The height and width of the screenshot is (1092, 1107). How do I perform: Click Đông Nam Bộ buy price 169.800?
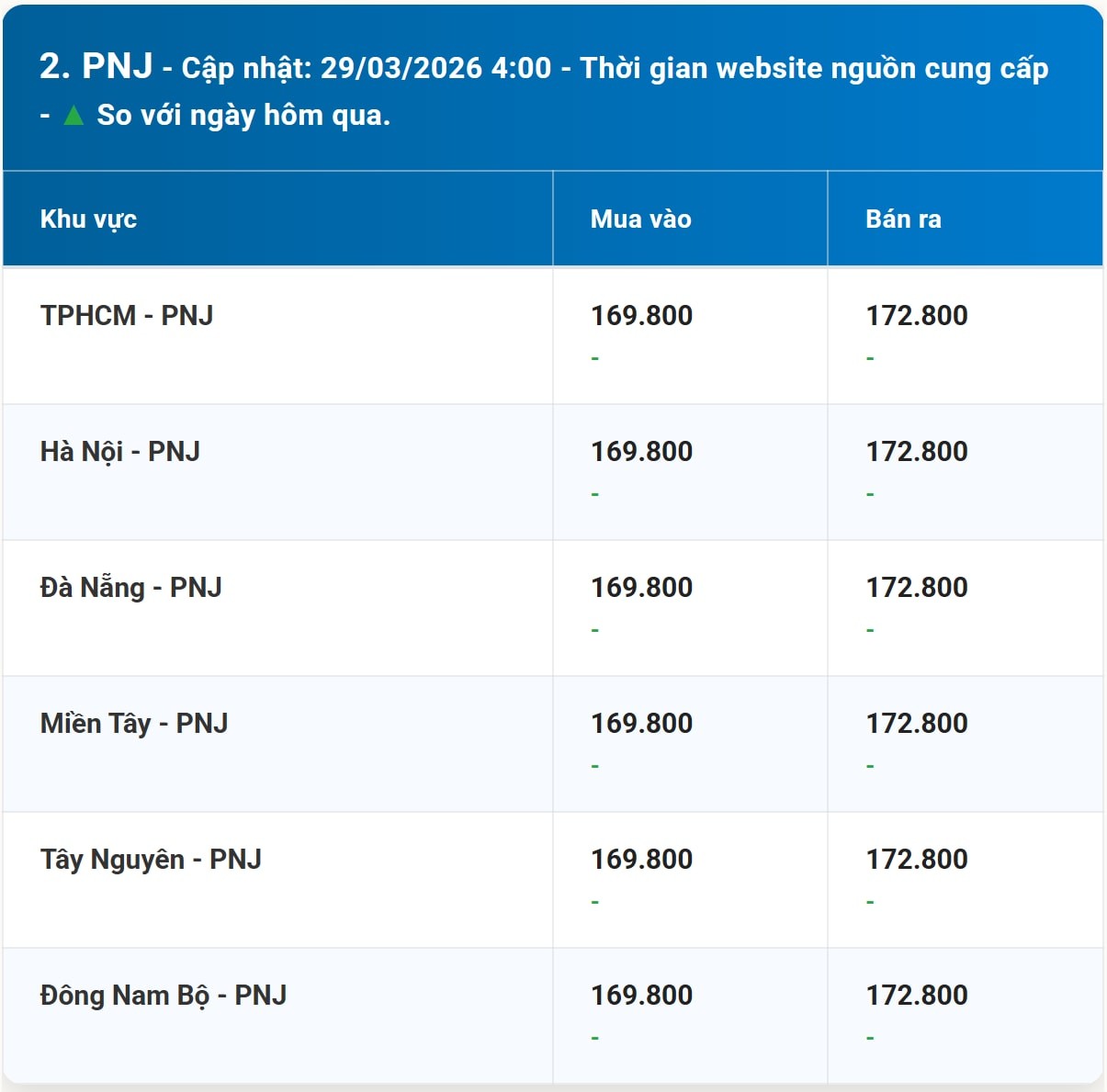[x=641, y=995]
